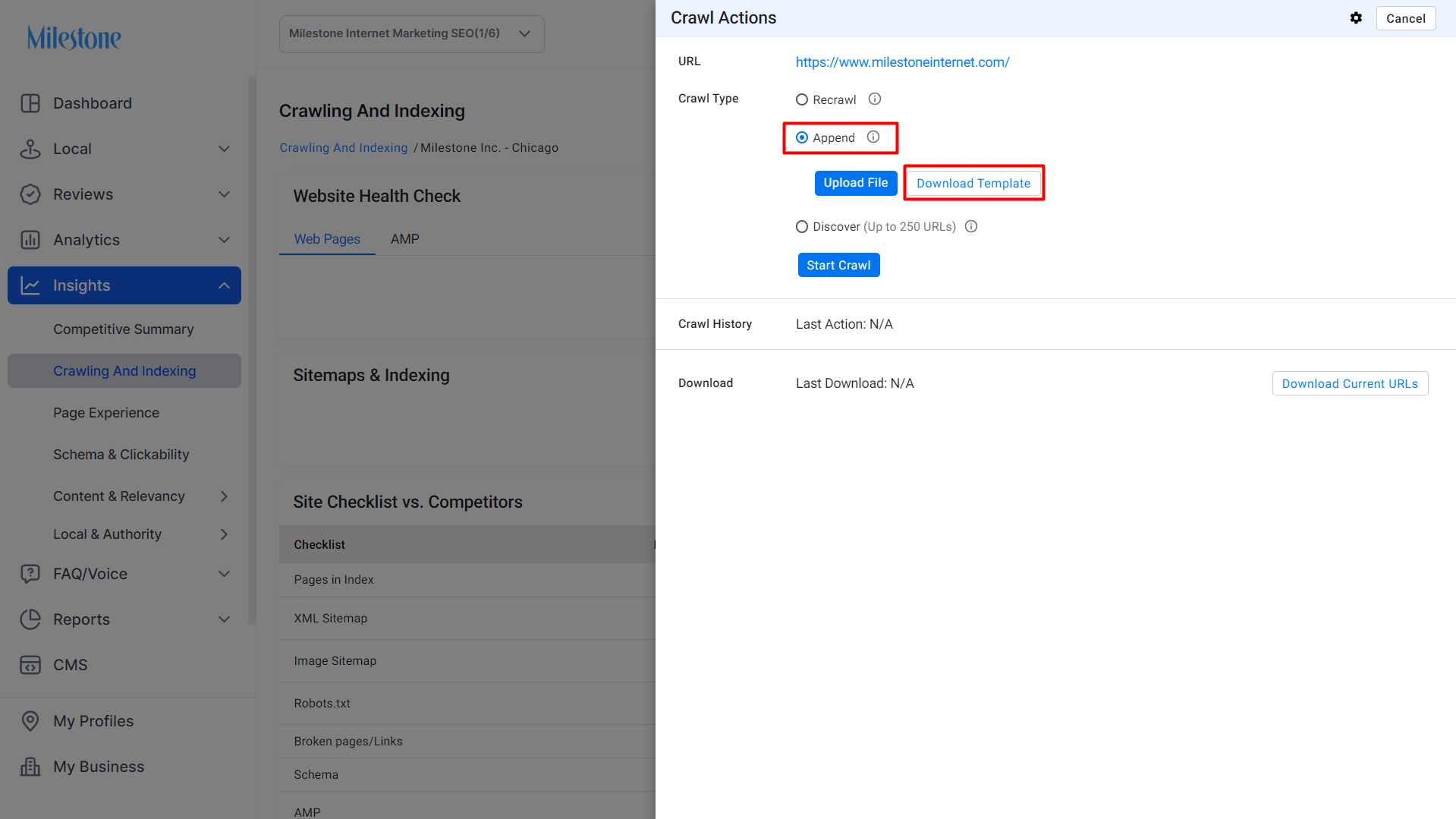Expand the Reviews menu chevron
Image resolution: width=1456 pixels, height=819 pixels.
click(x=224, y=194)
